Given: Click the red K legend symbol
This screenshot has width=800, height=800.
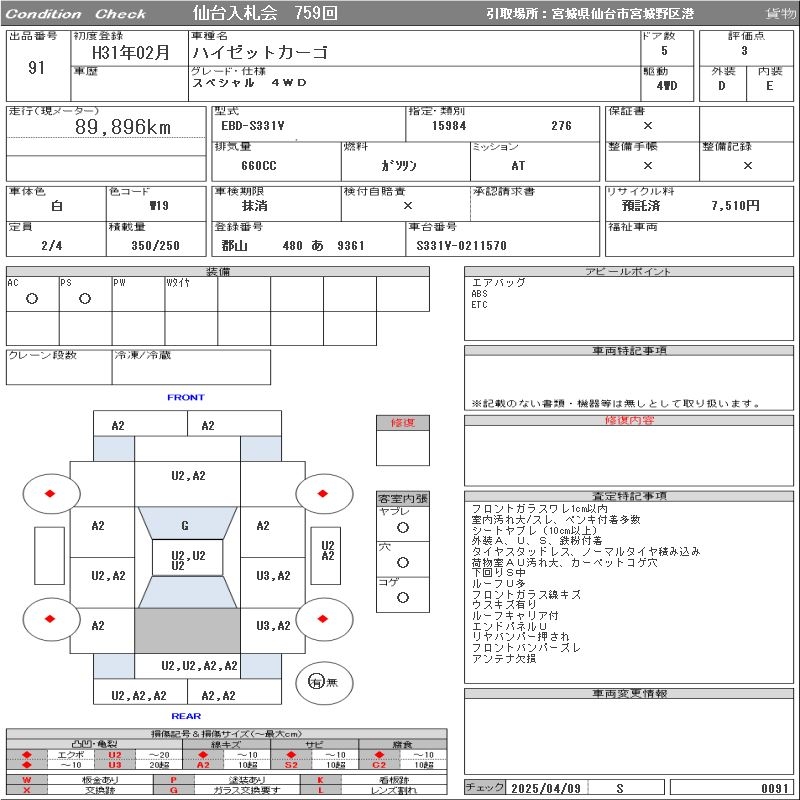Looking at the screenshot, I should 320,780.
